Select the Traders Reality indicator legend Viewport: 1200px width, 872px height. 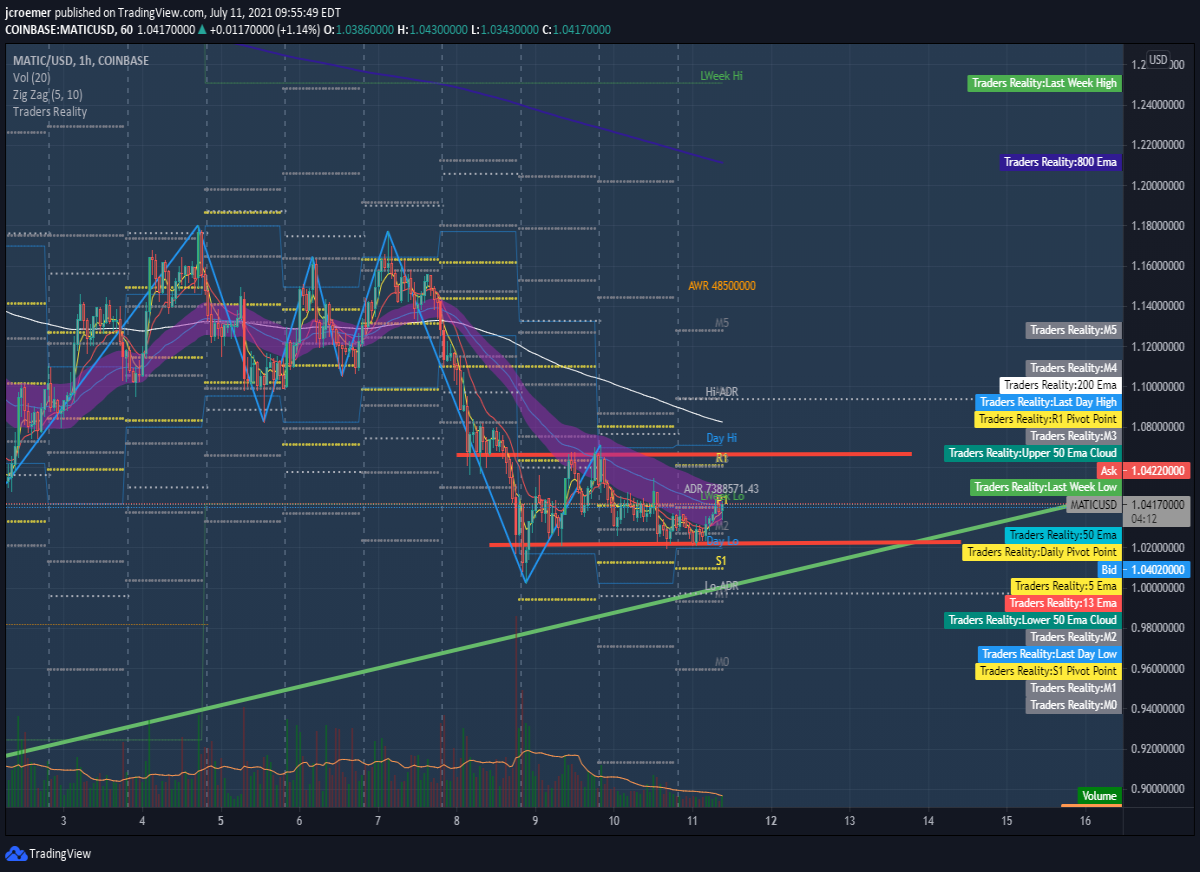50,112
